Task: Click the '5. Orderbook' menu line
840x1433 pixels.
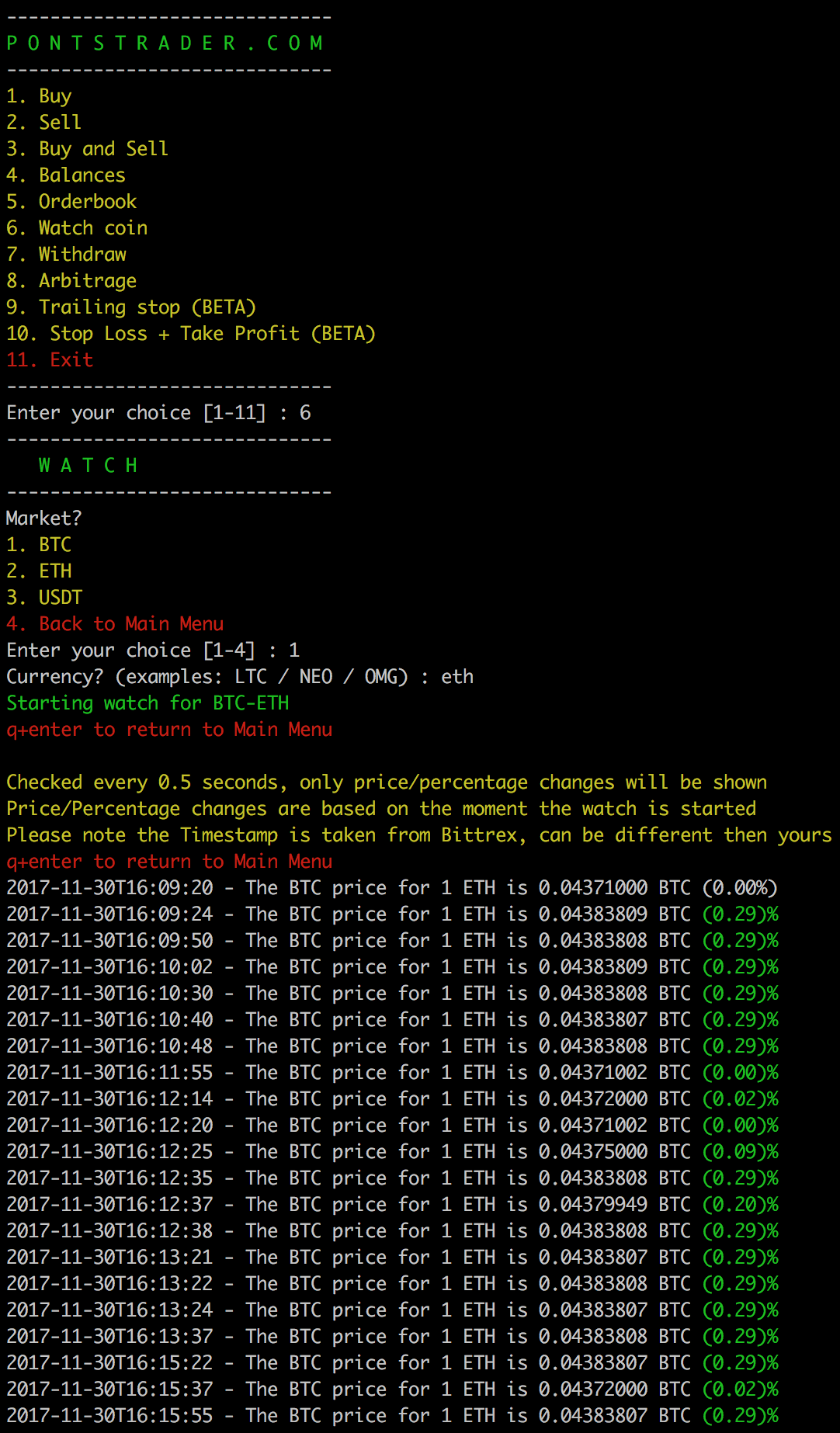Action: (71, 202)
